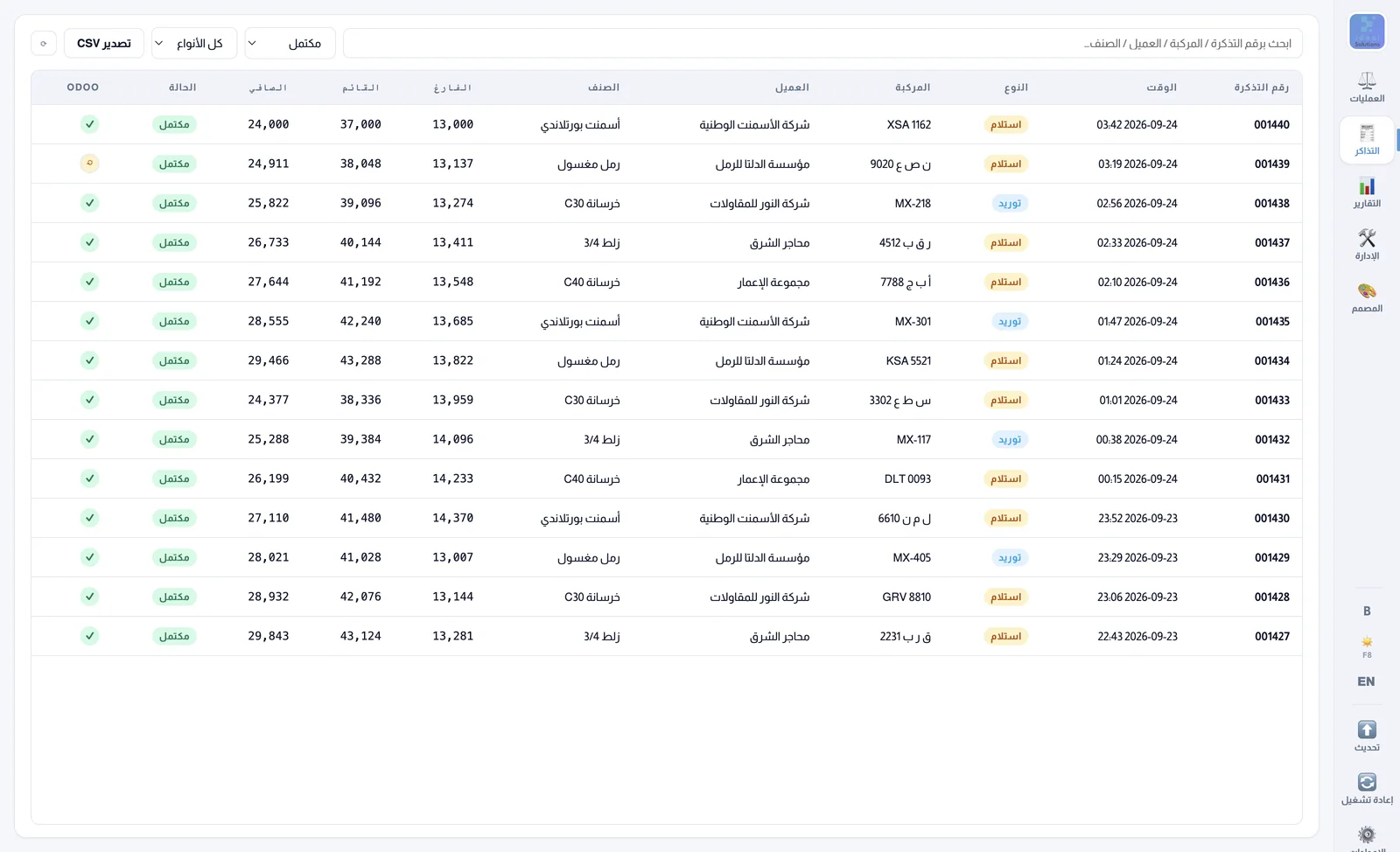This screenshot has width=1400, height=852.
Task: Click Odoo synced checkmark for ticket 001427
Action: pyautogui.click(x=89, y=636)
